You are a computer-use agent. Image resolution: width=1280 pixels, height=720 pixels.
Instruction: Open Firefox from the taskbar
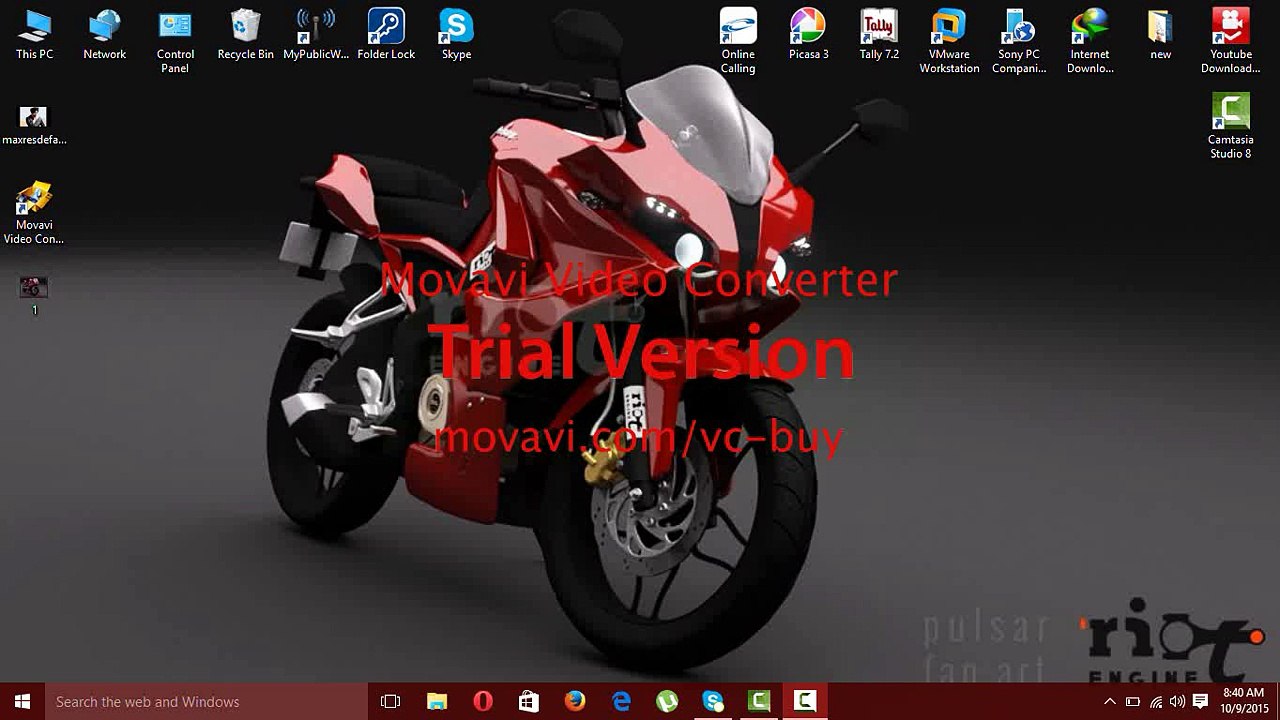(x=575, y=701)
